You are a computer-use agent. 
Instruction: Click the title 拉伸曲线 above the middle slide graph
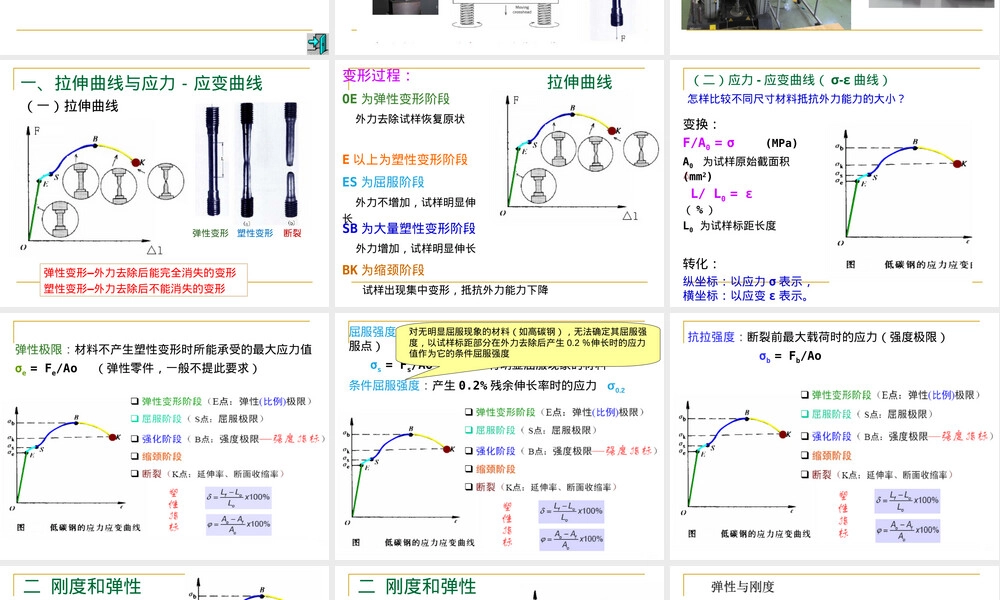(580, 82)
